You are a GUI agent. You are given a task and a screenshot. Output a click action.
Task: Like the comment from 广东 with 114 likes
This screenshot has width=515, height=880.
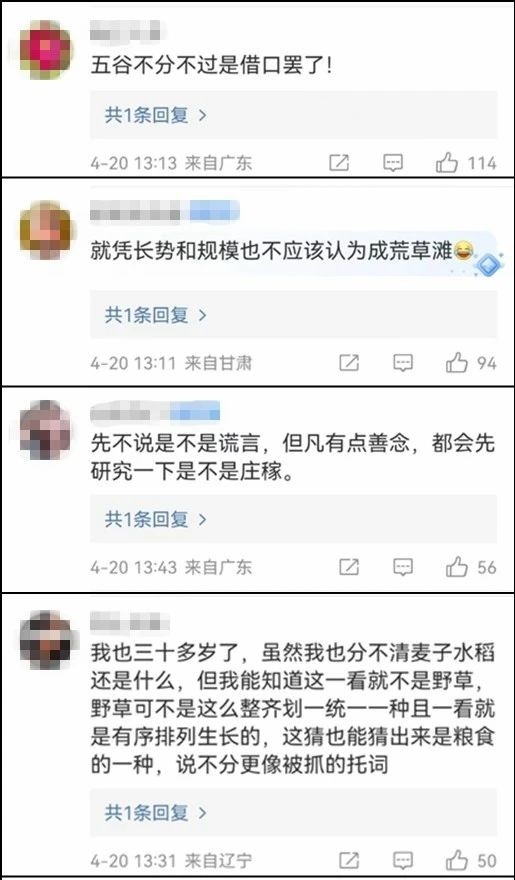(x=447, y=163)
